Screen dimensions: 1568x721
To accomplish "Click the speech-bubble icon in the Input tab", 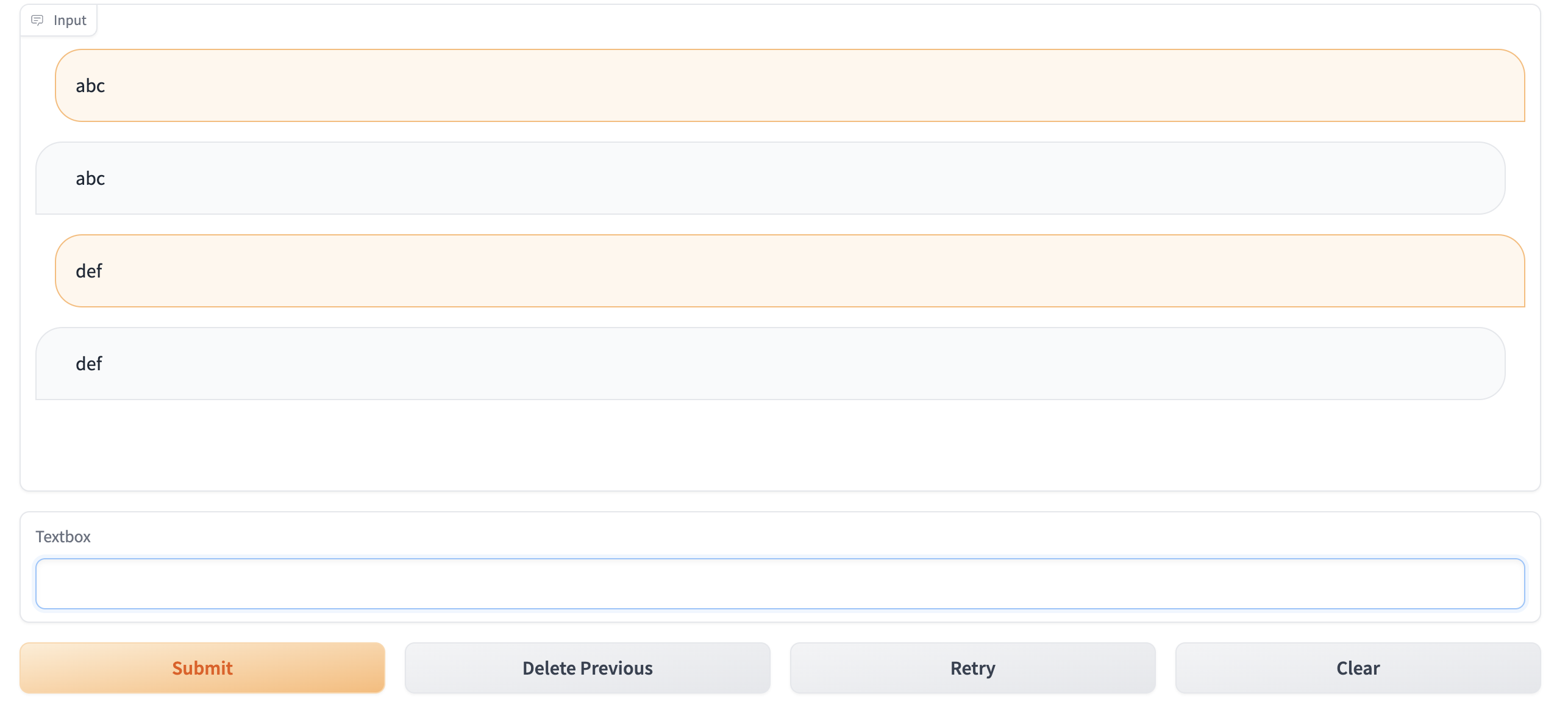I will coord(38,20).
